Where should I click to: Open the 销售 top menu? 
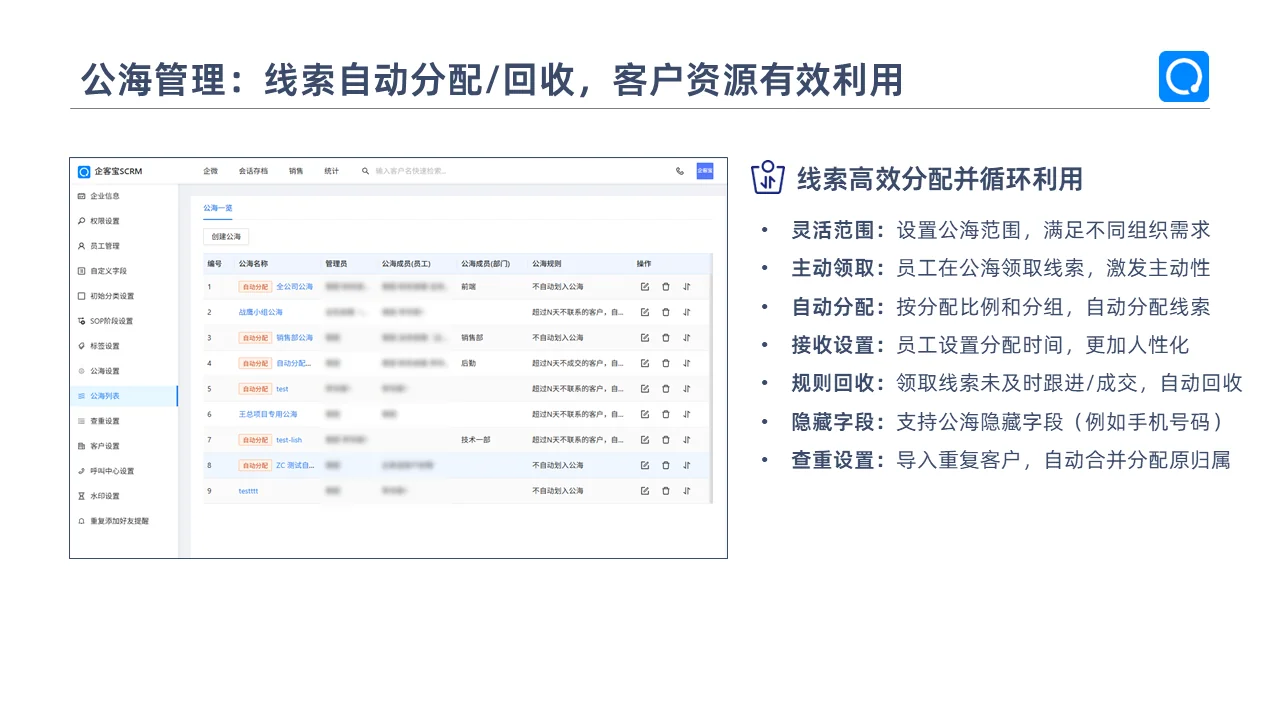296,171
